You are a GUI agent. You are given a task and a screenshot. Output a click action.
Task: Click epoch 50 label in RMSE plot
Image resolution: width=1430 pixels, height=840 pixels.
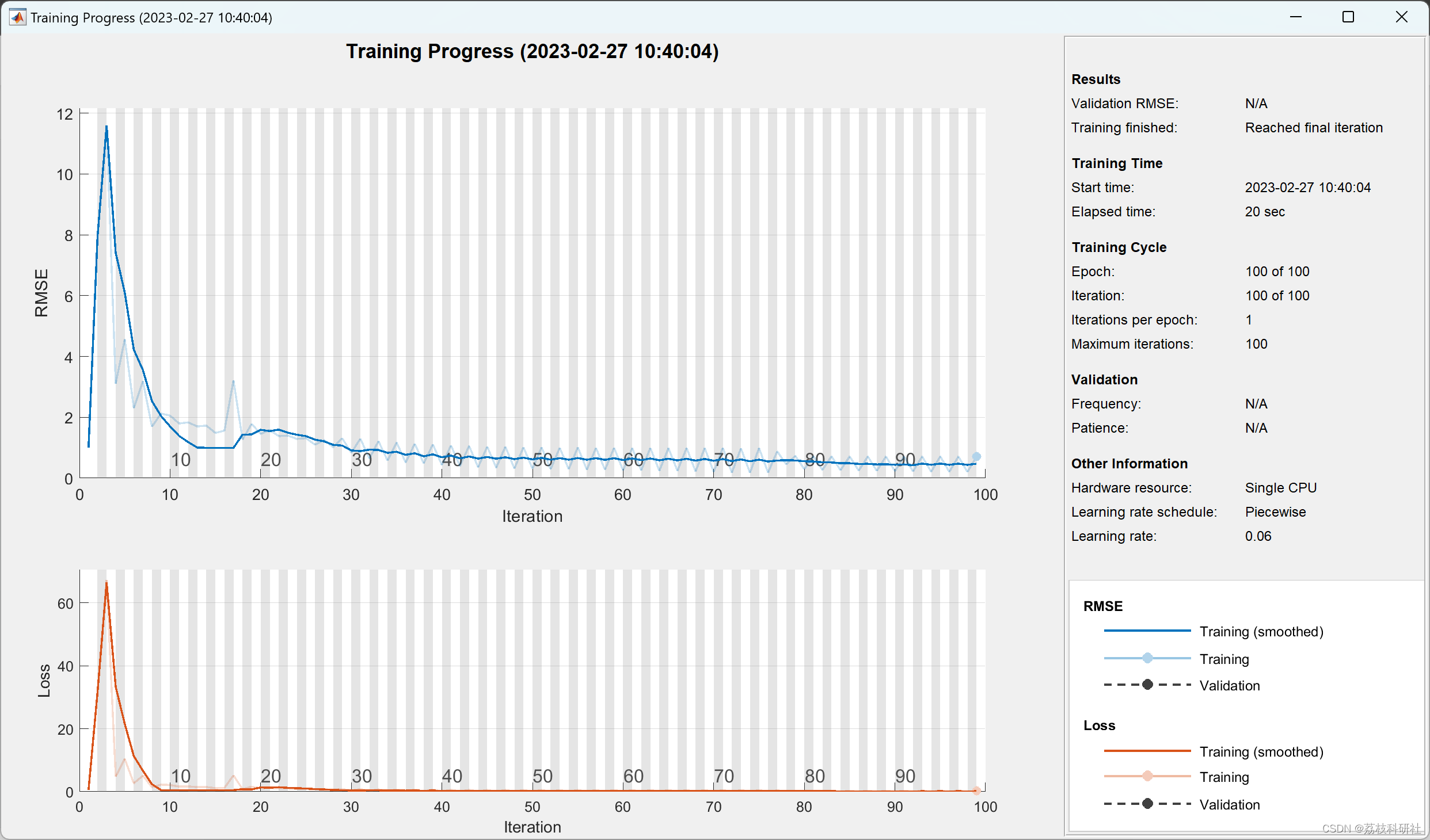[x=542, y=460]
